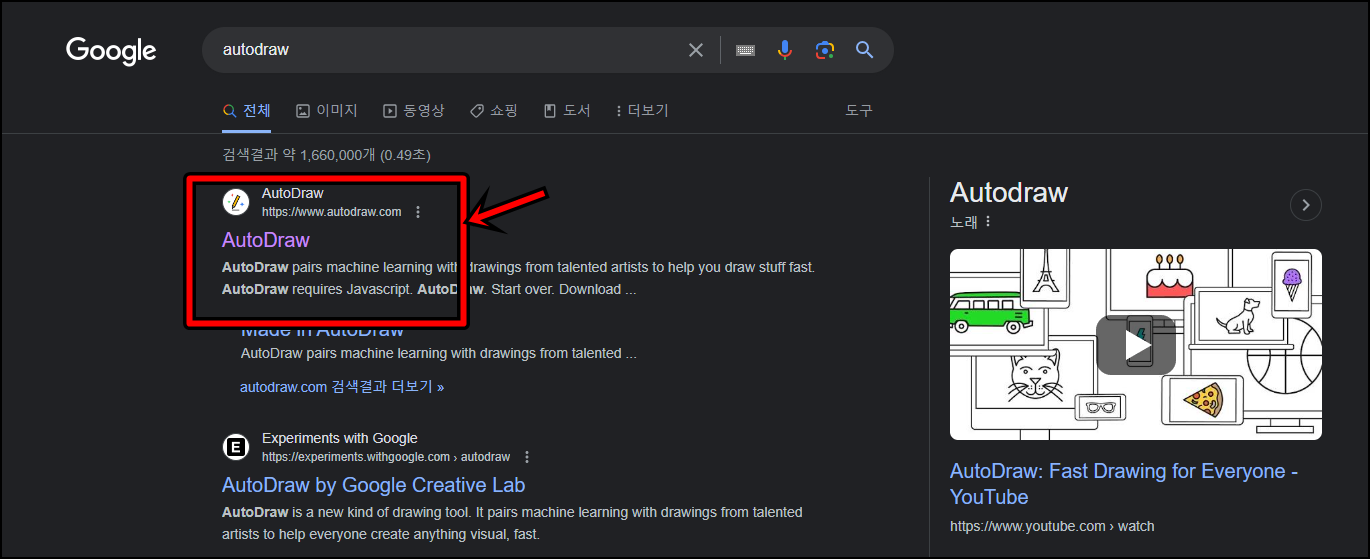Open options next to 노래 label

pyautogui.click(x=988, y=221)
